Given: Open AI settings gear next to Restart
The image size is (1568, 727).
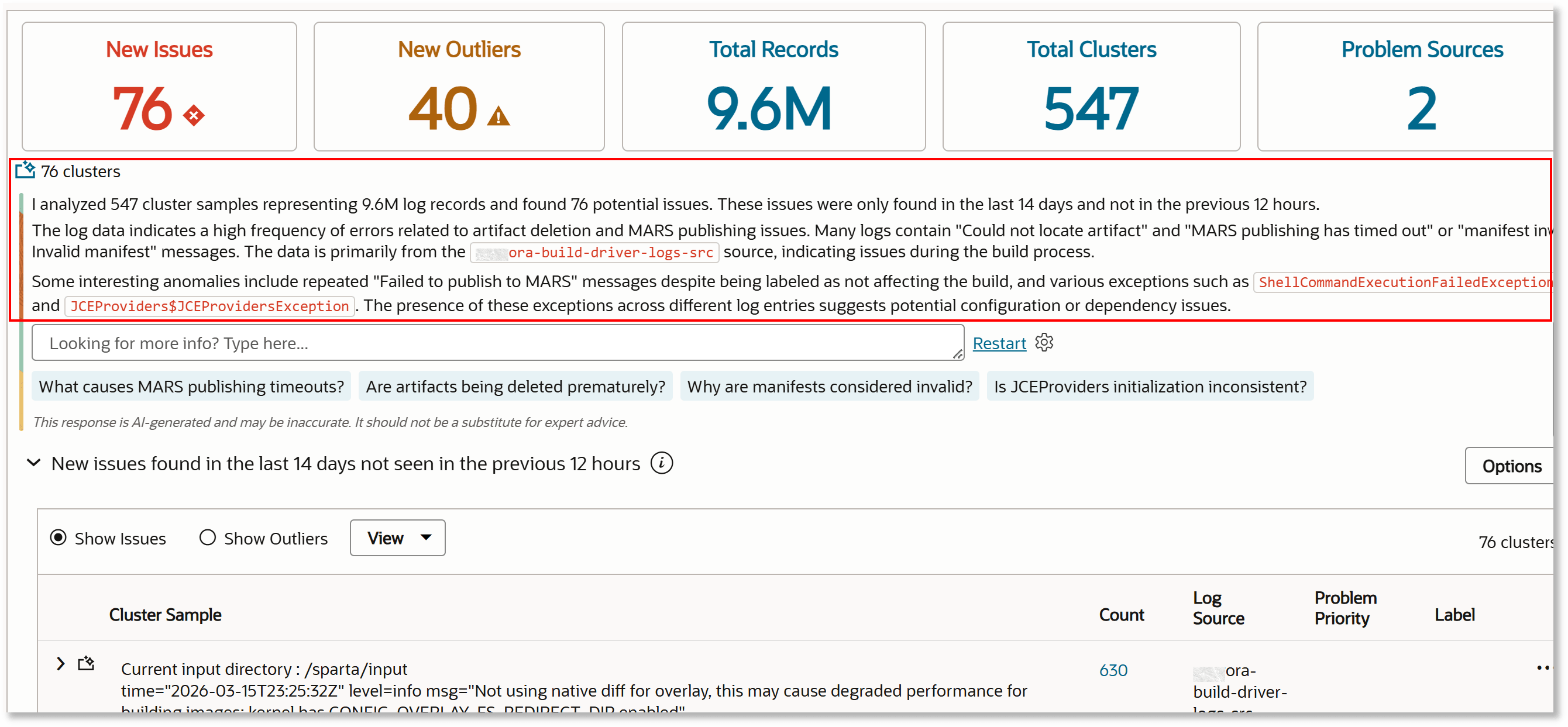Looking at the screenshot, I should coord(1044,343).
